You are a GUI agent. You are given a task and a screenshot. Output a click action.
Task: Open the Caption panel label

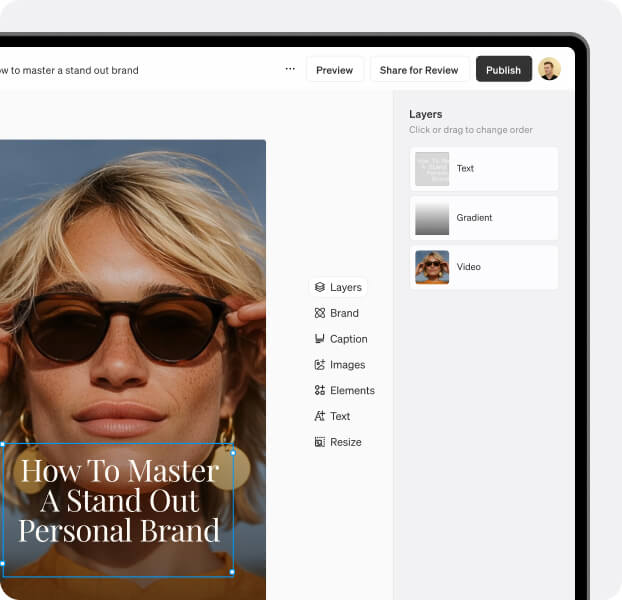coord(349,339)
